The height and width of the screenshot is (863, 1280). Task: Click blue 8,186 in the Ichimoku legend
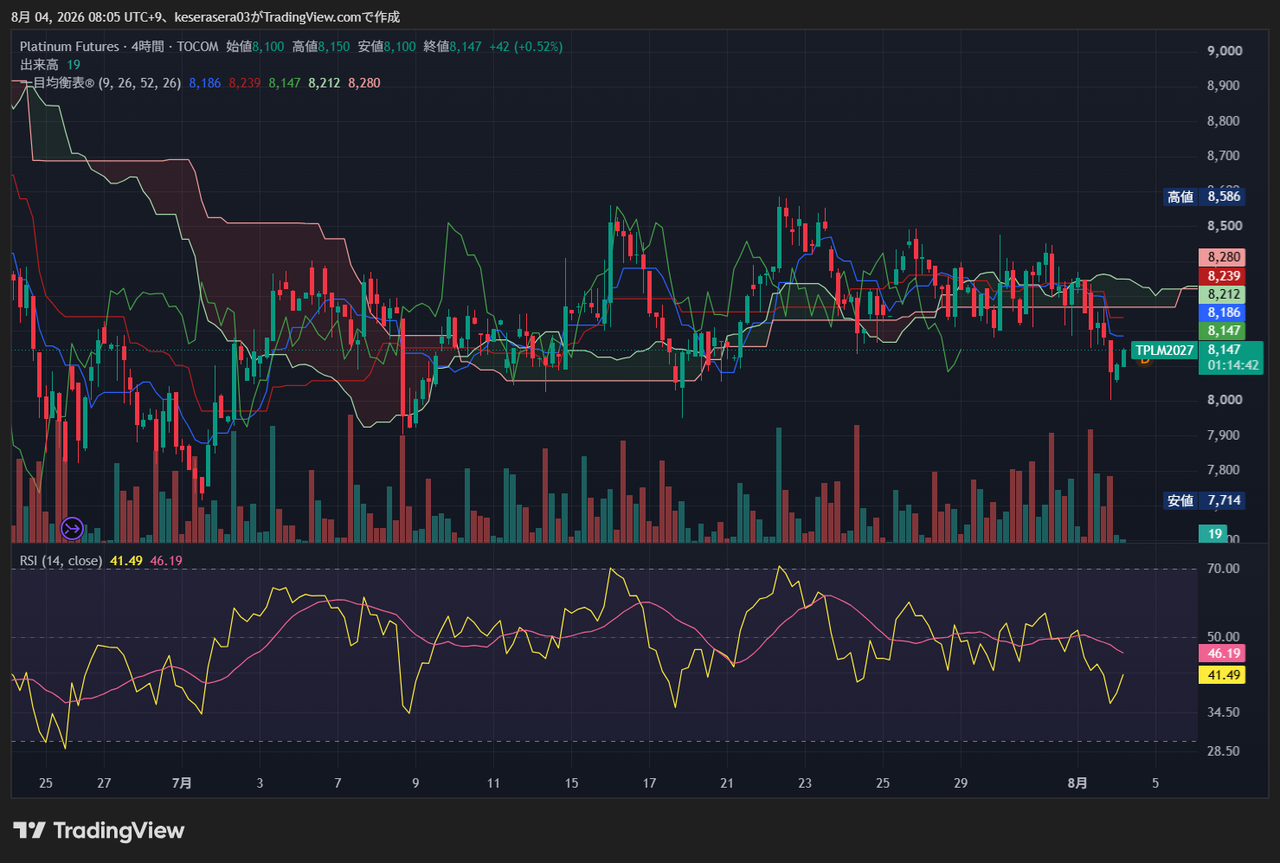205,83
